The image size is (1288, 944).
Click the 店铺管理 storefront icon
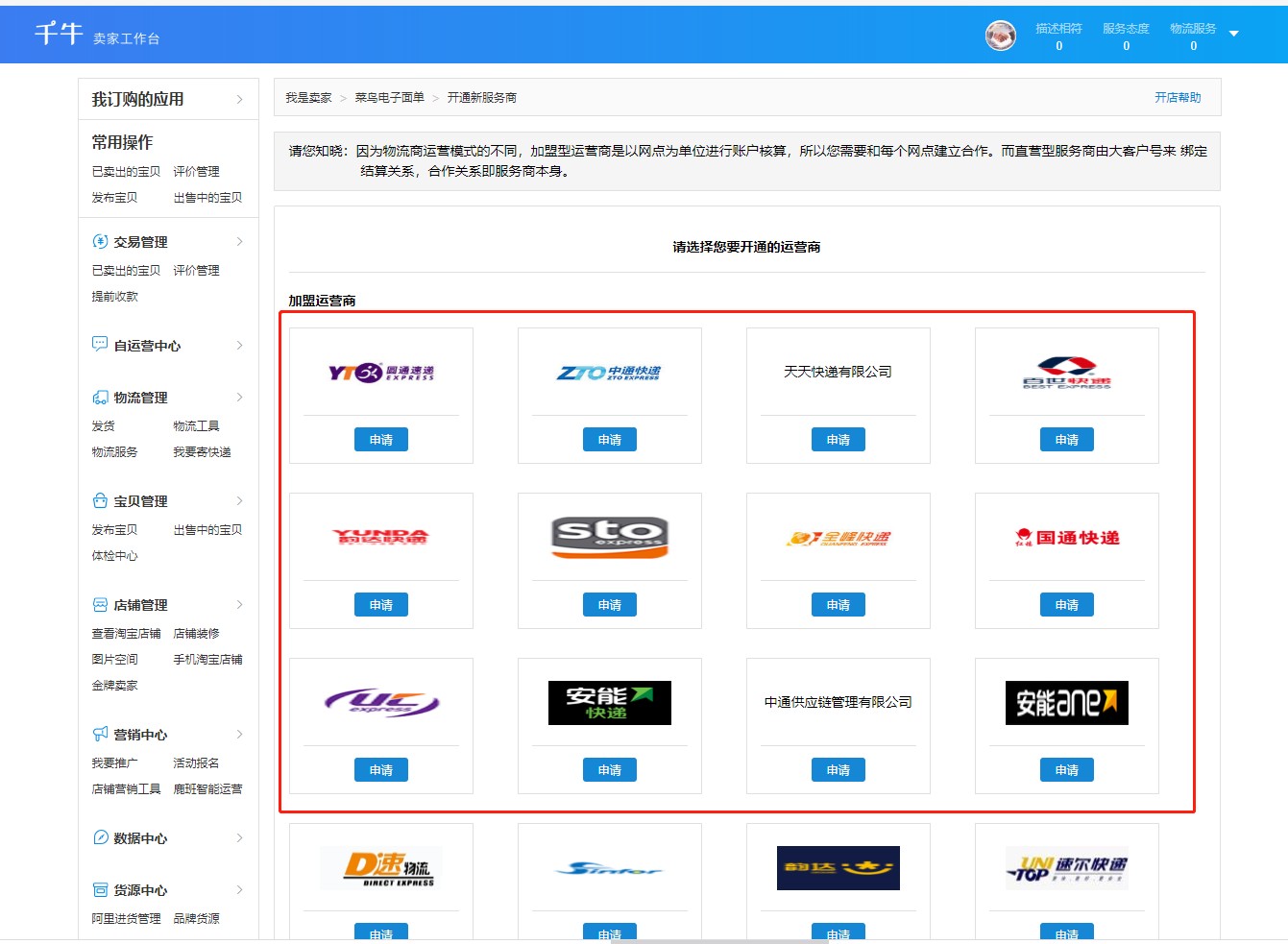click(100, 604)
